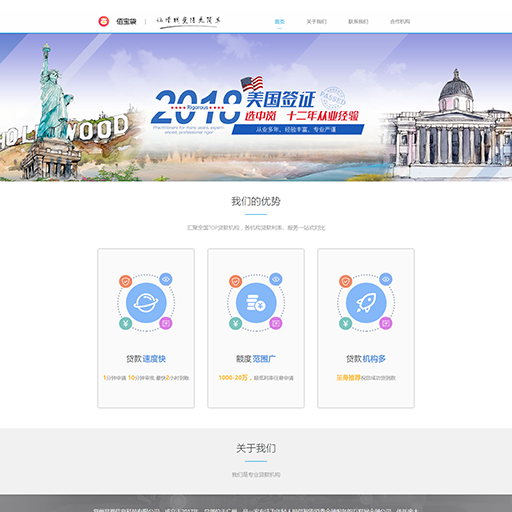Click orange shield icon in 贷款速度快 card
Image resolution: width=512 pixels, height=512 pixels.
(126, 282)
